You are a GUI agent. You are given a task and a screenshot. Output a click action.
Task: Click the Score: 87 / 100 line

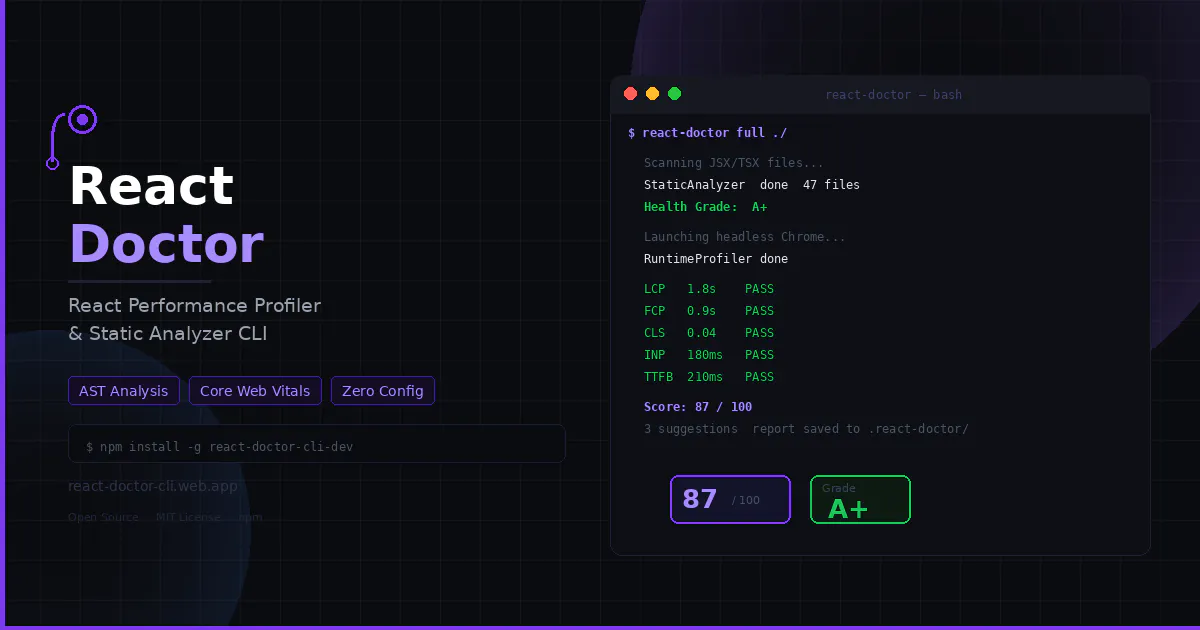pyautogui.click(x=698, y=407)
